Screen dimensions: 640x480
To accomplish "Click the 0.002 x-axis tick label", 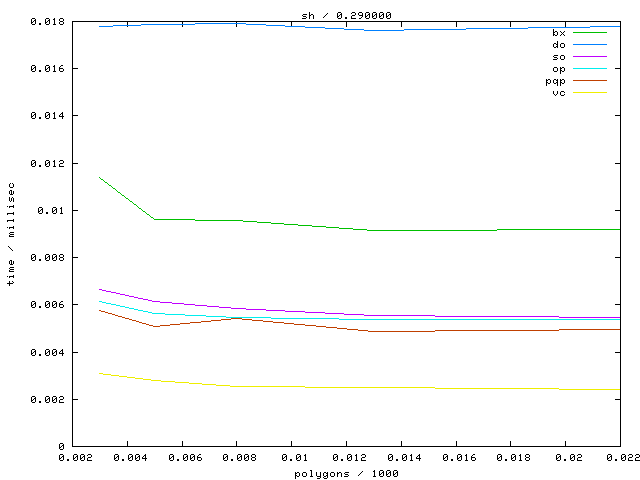I will [72, 458].
